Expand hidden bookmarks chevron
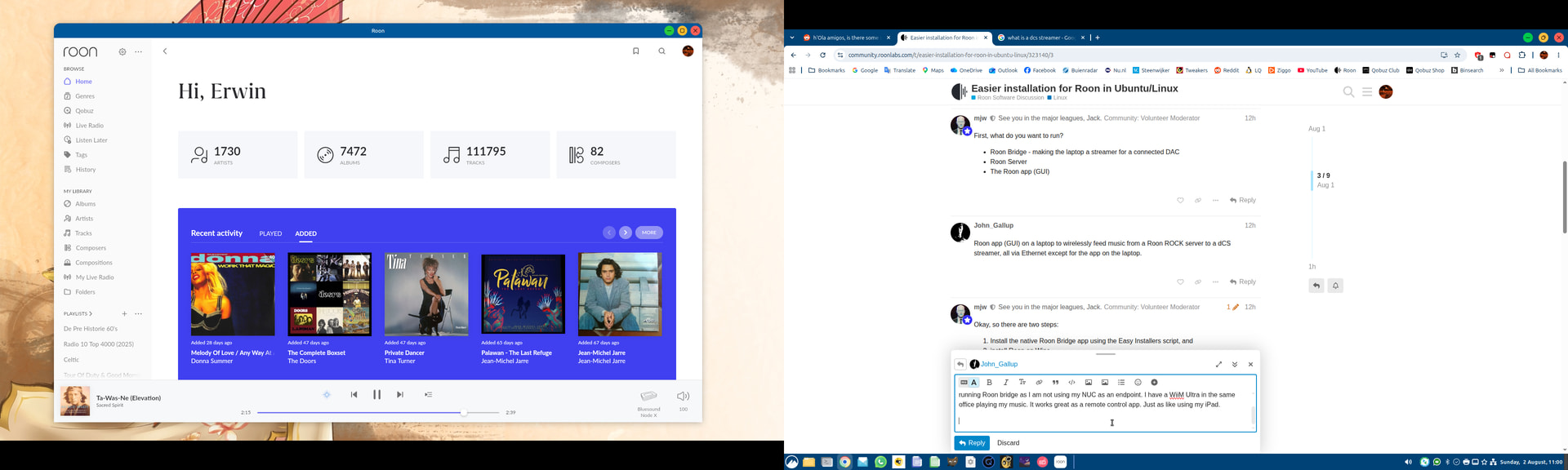This screenshot has width=1568, height=470. 1501,70
